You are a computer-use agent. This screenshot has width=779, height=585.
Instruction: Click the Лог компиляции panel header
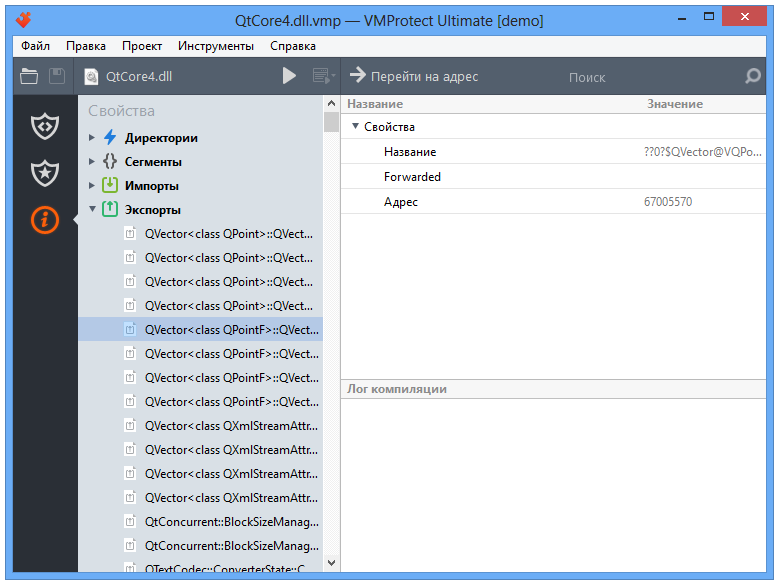point(553,389)
